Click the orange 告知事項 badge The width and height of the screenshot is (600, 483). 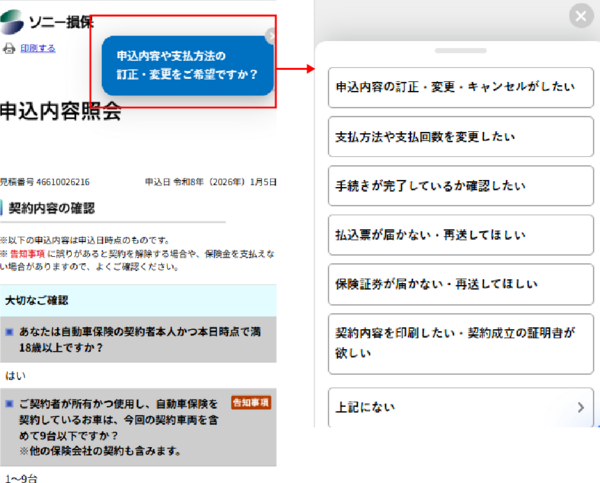tap(251, 403)
